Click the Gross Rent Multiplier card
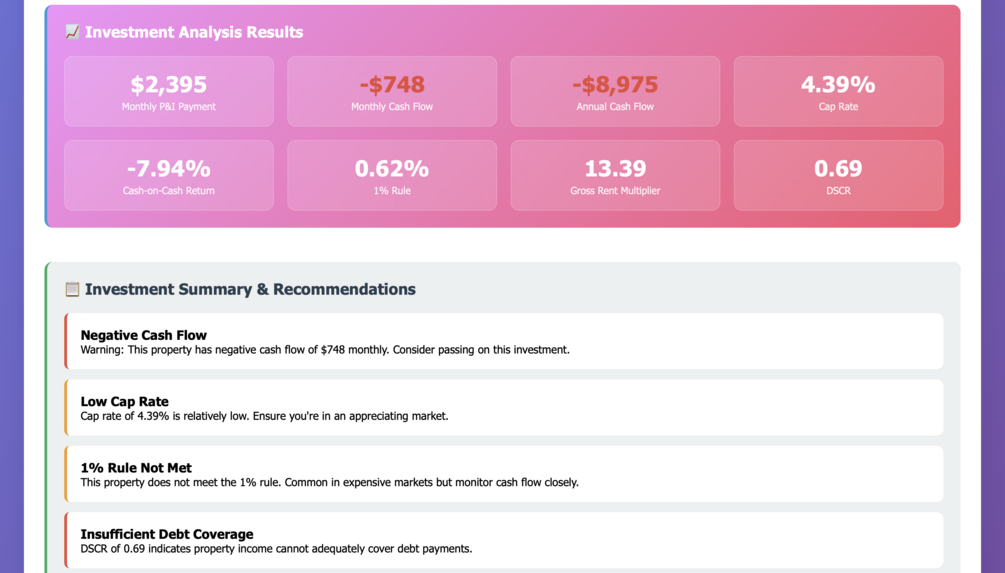Image resolution: width=1005 pixels, height=573 pixels. (x=615, y=176)
